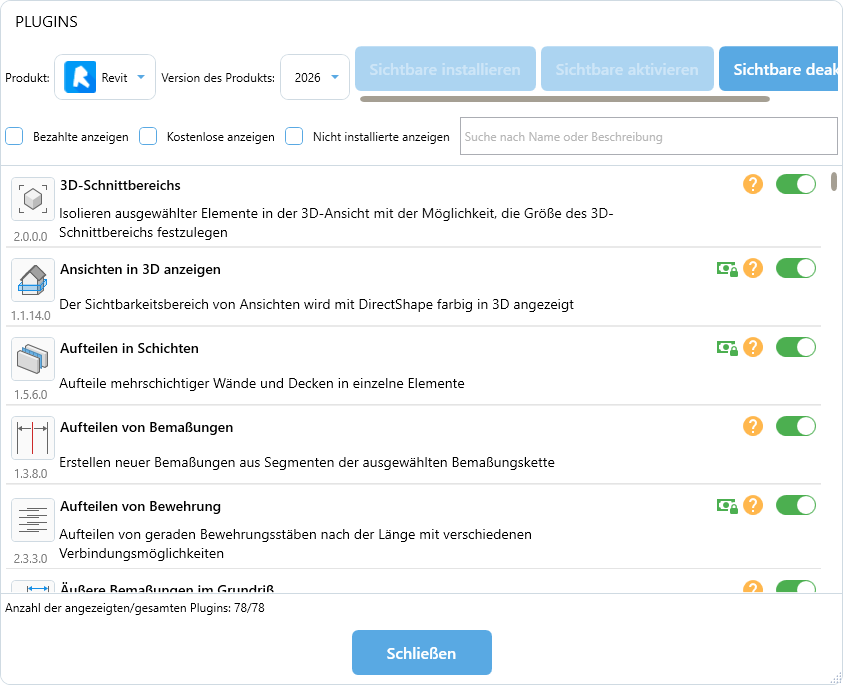Click the Aufteilen von Bewehrung icon
The width and height of the screenshot is (843, 685).
33,520
